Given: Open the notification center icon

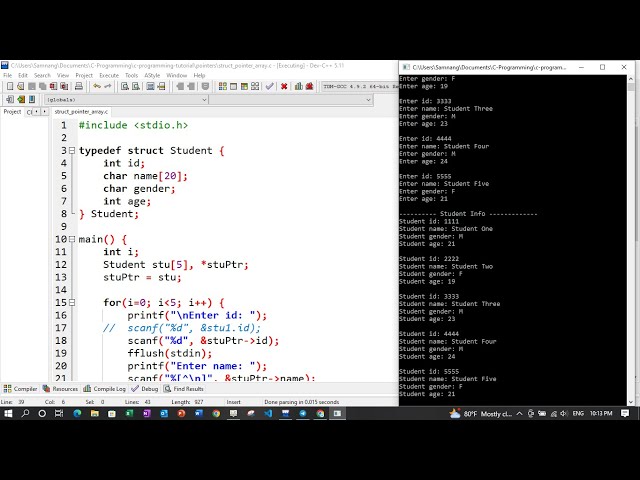Looking at the screenshot, I should (625, 413).
